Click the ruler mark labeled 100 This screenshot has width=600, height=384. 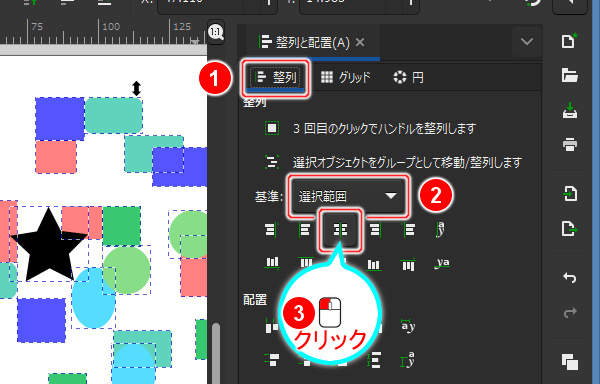coord(111,26)
